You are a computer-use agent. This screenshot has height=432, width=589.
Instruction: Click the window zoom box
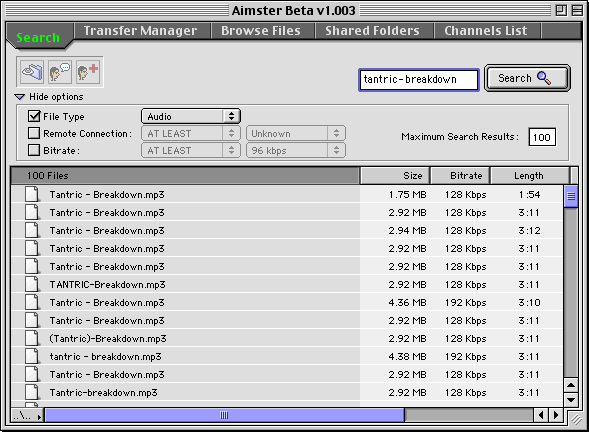pos(562,10)
